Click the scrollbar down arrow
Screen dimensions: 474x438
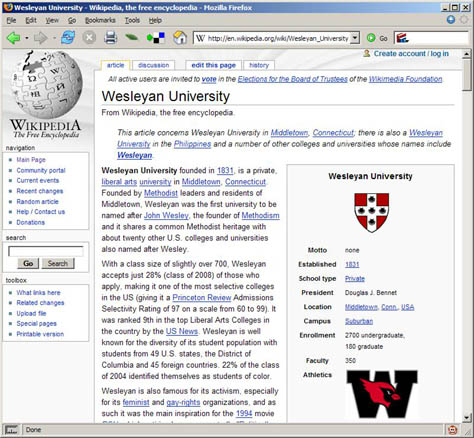[x=467, y=418]
